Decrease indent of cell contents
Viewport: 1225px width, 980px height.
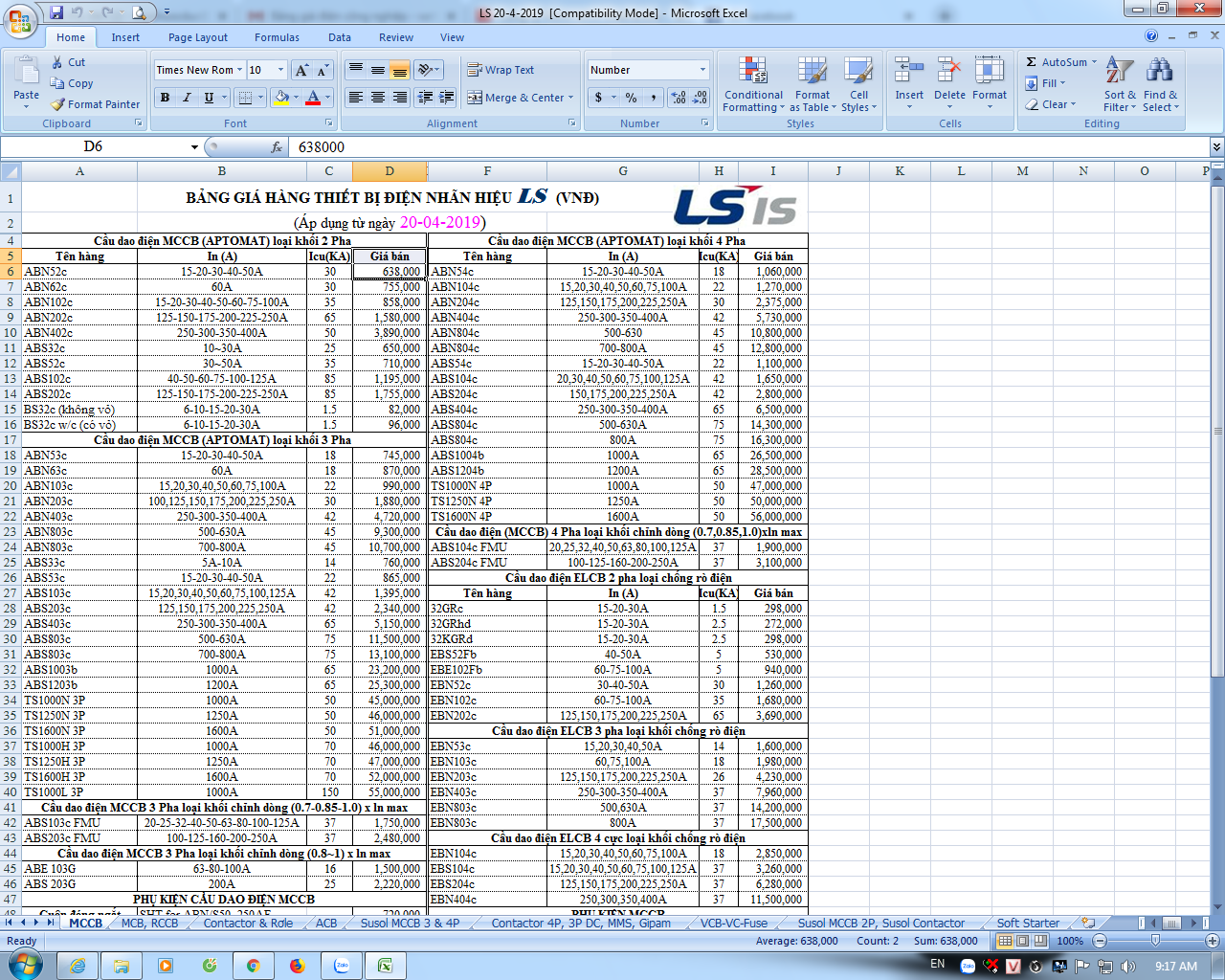point(426,98)
